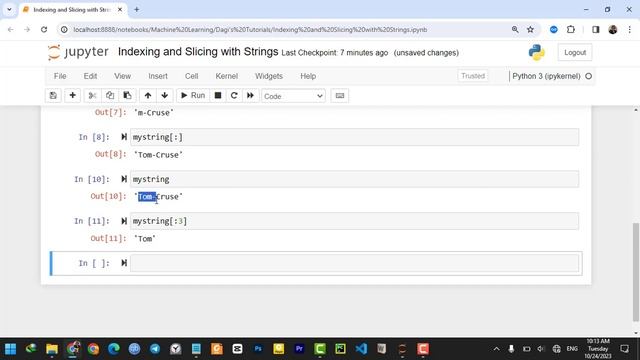Toggle the browser side panel icon
Screen dimensions: 640x360
click(596, 29)
